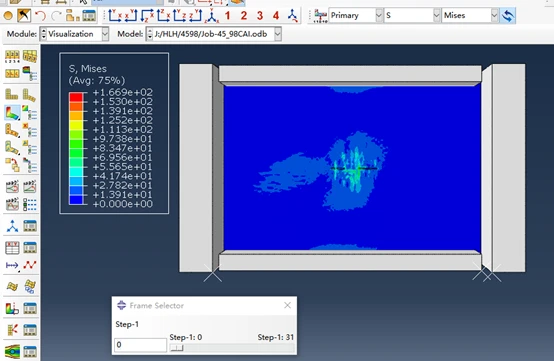Open the S output variable dropdown

tap(412, 16)
